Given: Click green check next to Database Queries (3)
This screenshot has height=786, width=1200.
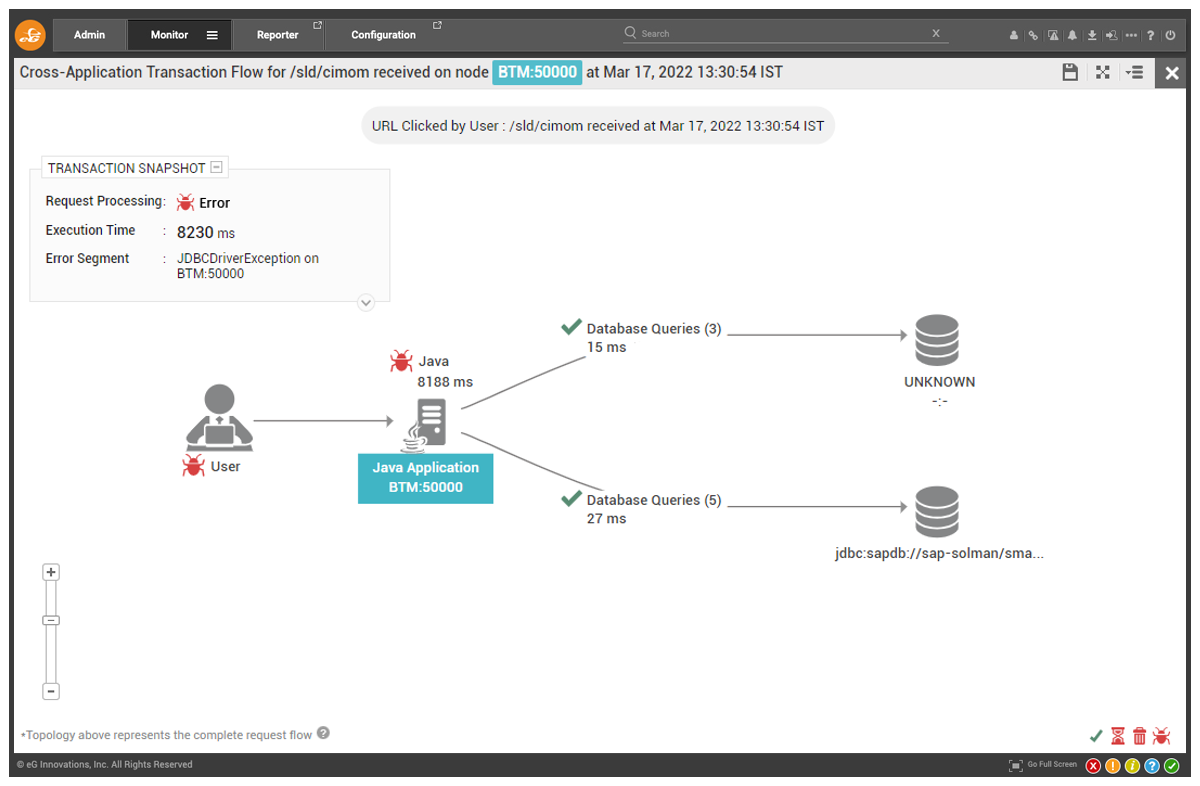Looking at the screenshot, I should point(571,327).
